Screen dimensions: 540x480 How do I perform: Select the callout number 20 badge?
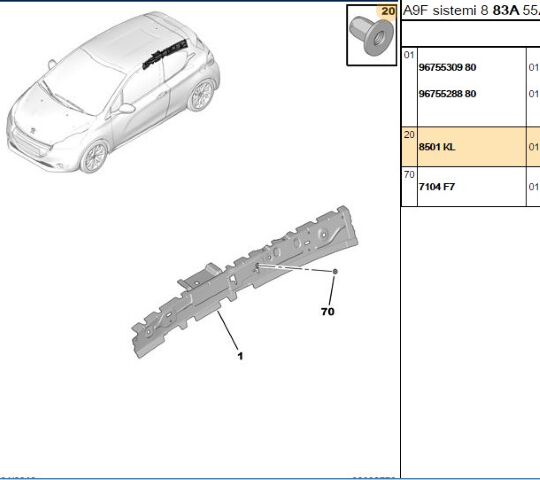(x=388, y=11)
